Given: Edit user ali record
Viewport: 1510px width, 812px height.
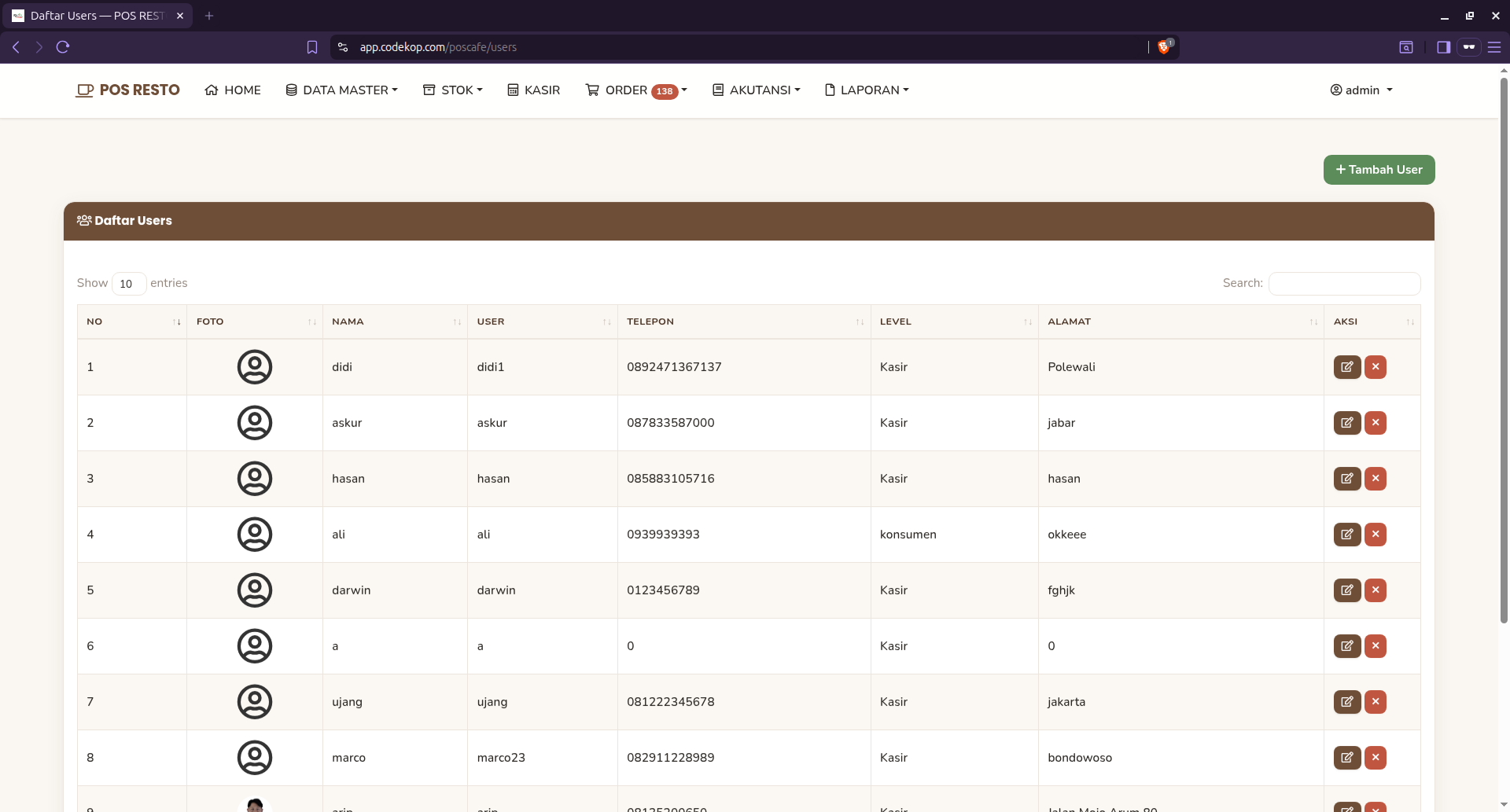Looking at the screenshot, I should (x=1346, y=535).
